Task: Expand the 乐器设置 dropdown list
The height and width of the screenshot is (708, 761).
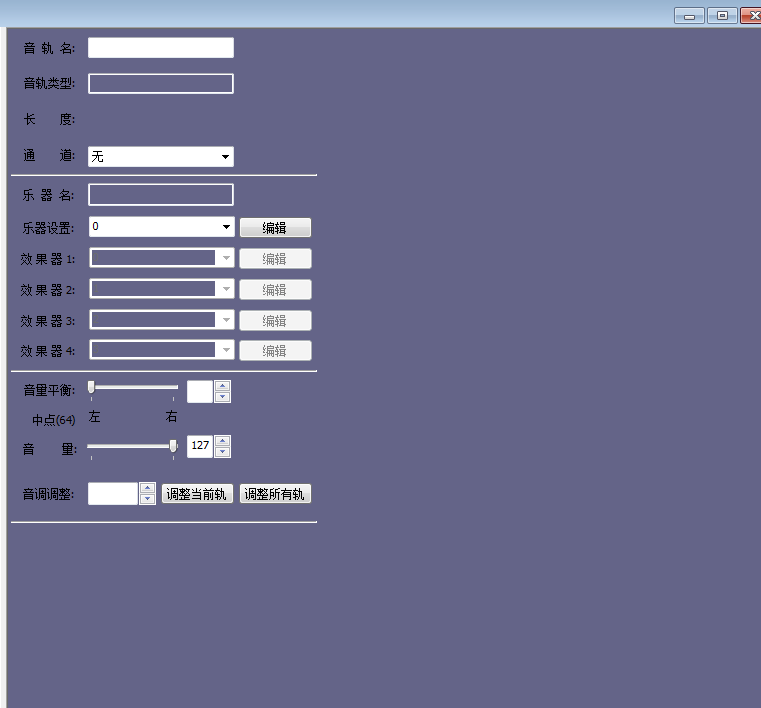Action: [226, 227]
